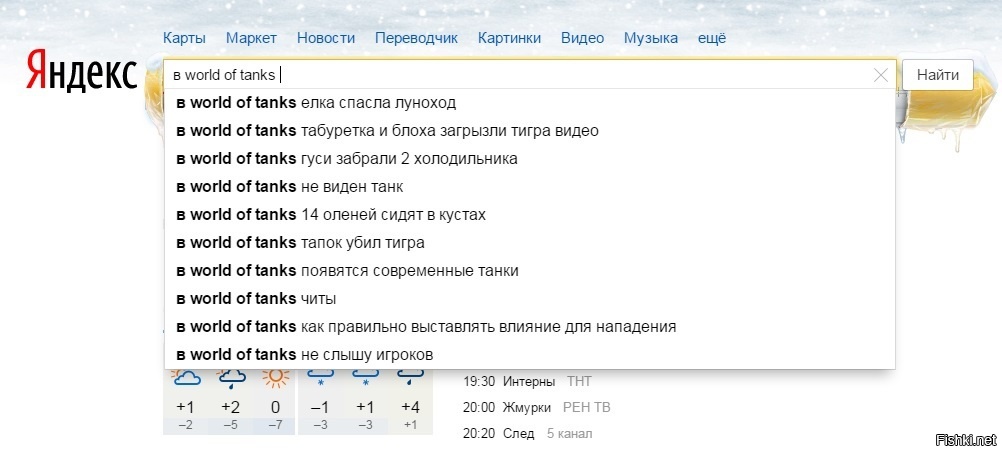Select suggestion 'появятся современные танки'
1002x452 pixels.
tap(530, 270)
